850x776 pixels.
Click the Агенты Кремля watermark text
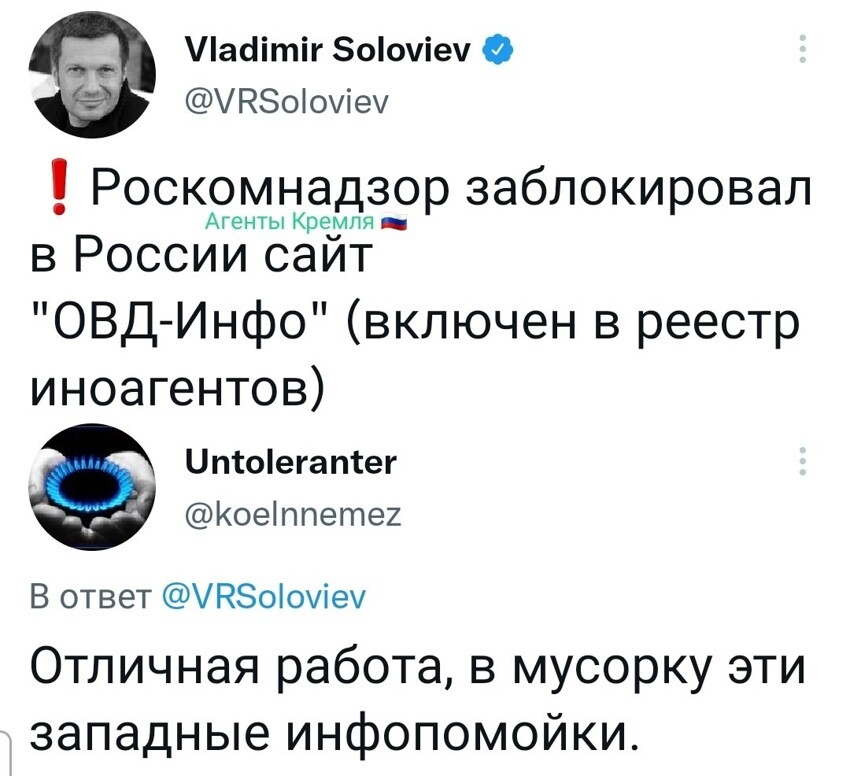pyautogui.click(x=291, y=222)
